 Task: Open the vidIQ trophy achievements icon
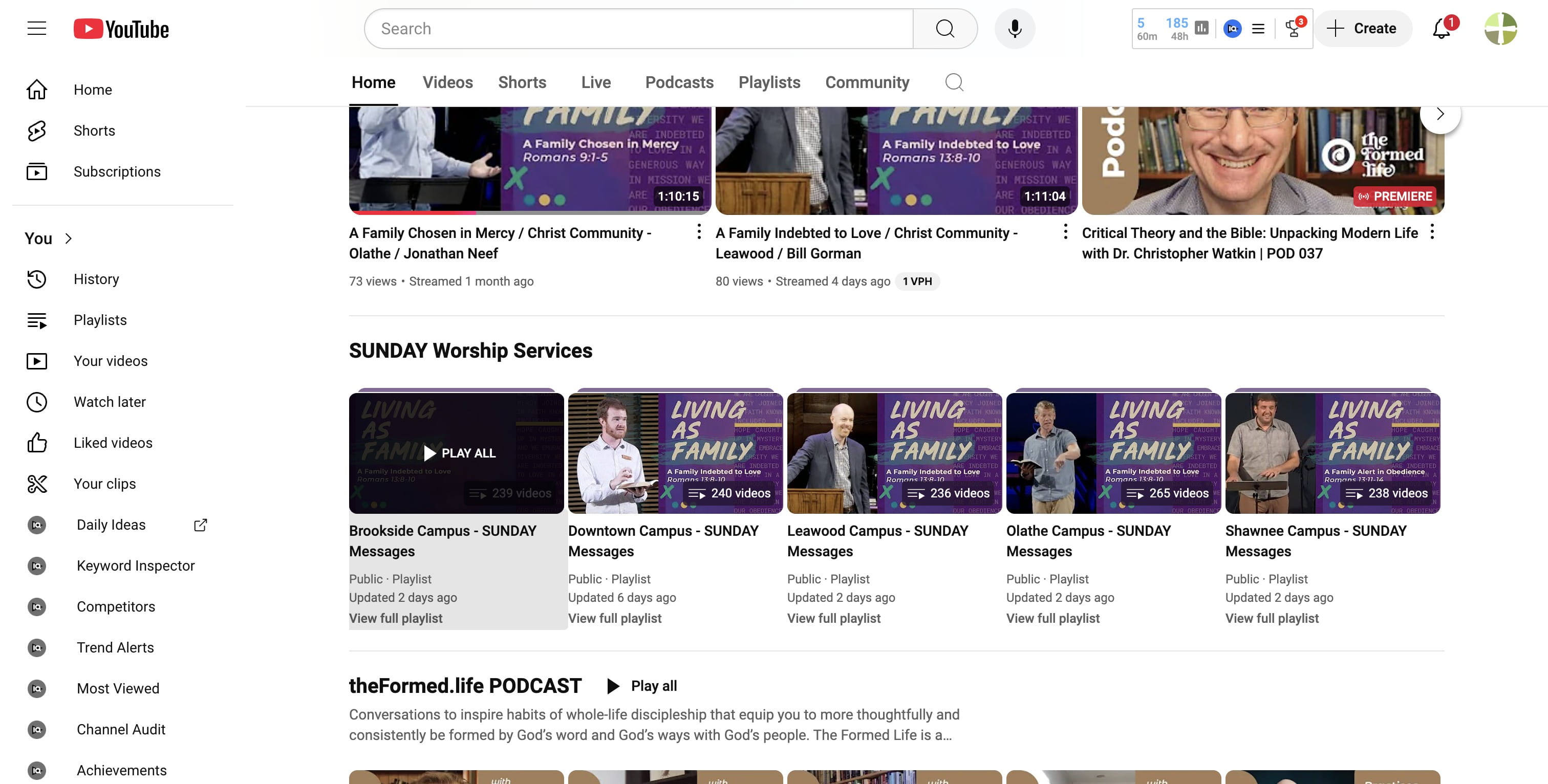[1295, 28]
